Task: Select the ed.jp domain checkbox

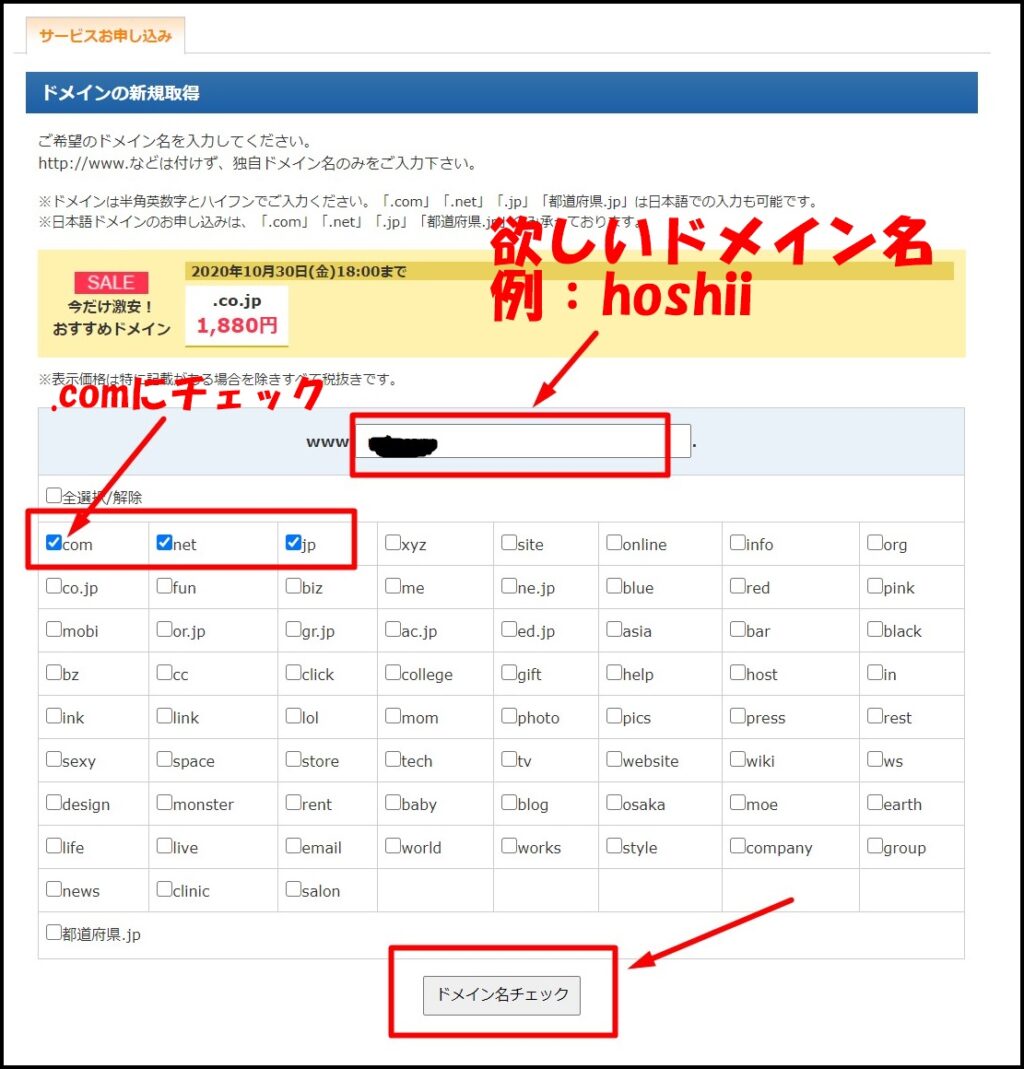Action: 509,629
